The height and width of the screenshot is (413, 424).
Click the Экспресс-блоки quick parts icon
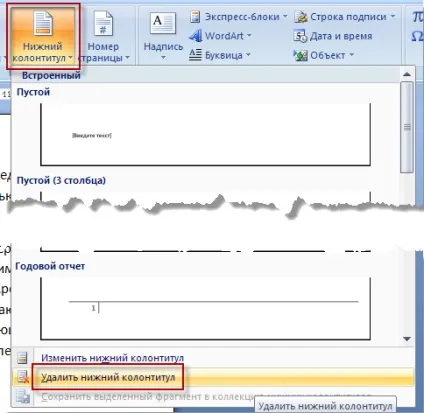(x=195, y=16)
